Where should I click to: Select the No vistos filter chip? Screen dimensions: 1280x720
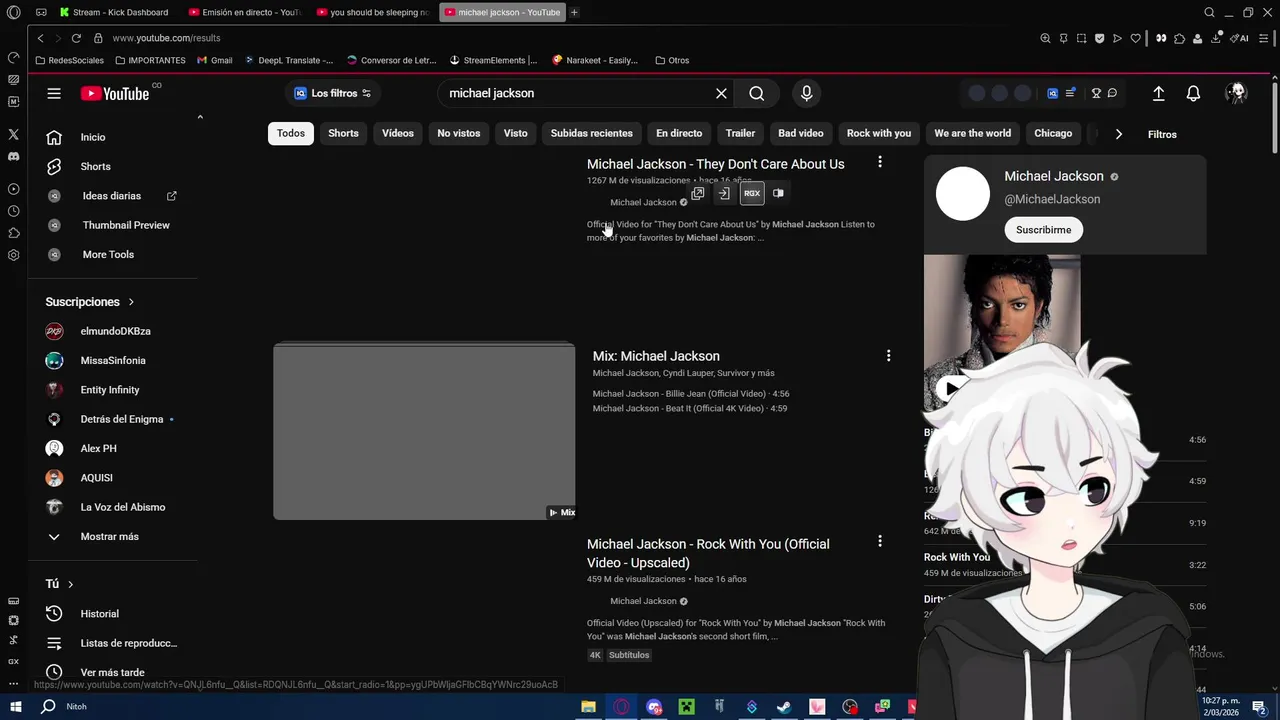[x=459, y=134]
